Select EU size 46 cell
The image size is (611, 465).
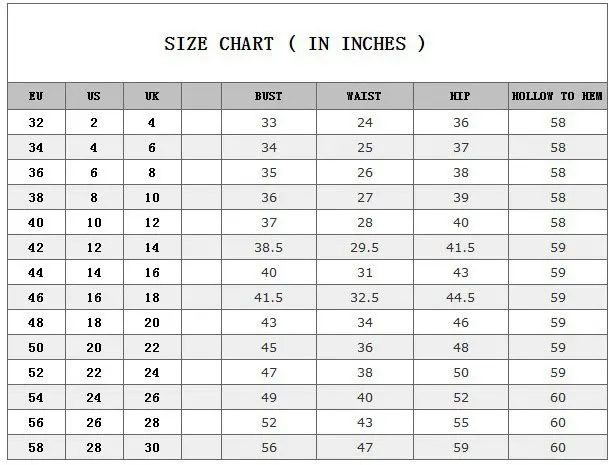click(36, 297)
